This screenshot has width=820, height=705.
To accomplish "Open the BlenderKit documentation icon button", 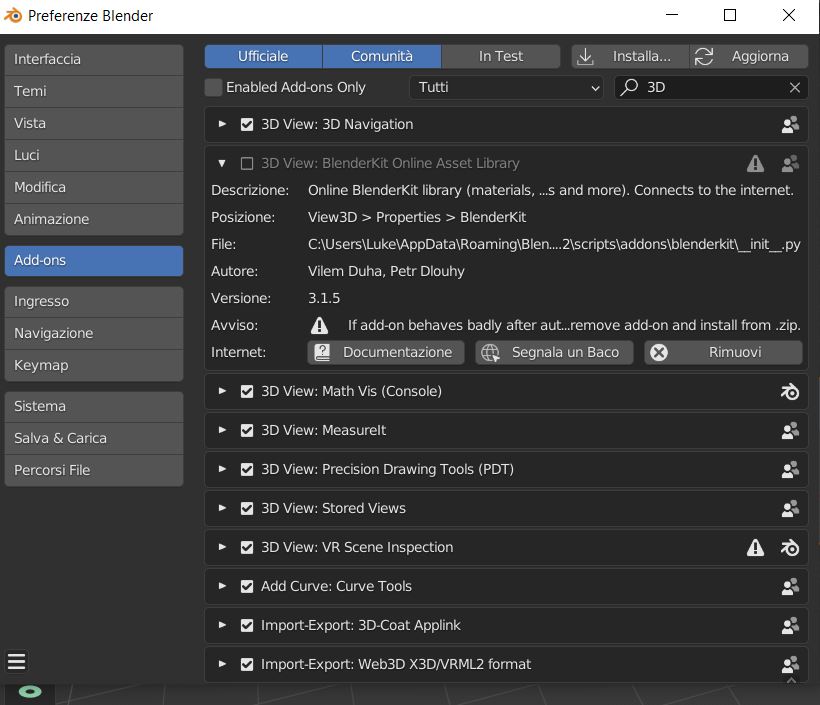I will [322, 352].
